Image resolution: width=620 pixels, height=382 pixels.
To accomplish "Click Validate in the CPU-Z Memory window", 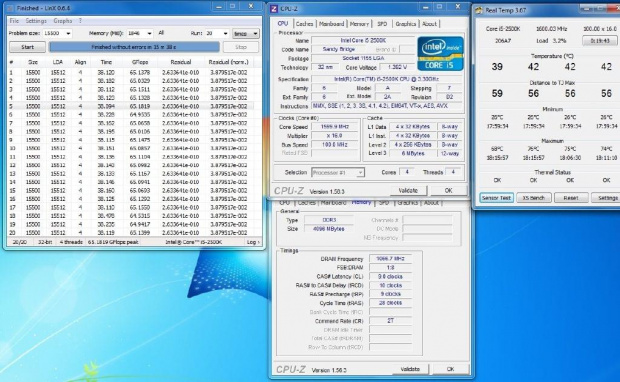I will coord(410,369).
